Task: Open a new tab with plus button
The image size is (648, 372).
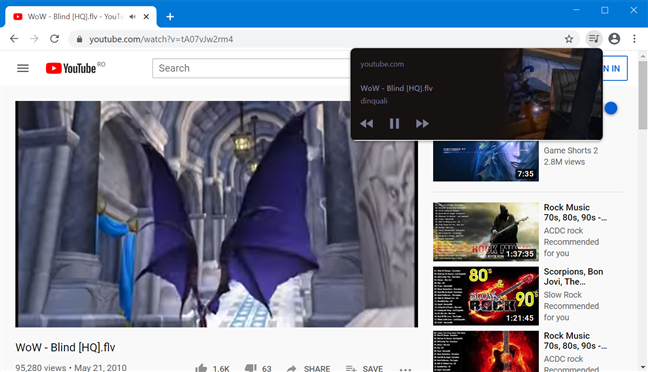Action: (x=170, y=17)
